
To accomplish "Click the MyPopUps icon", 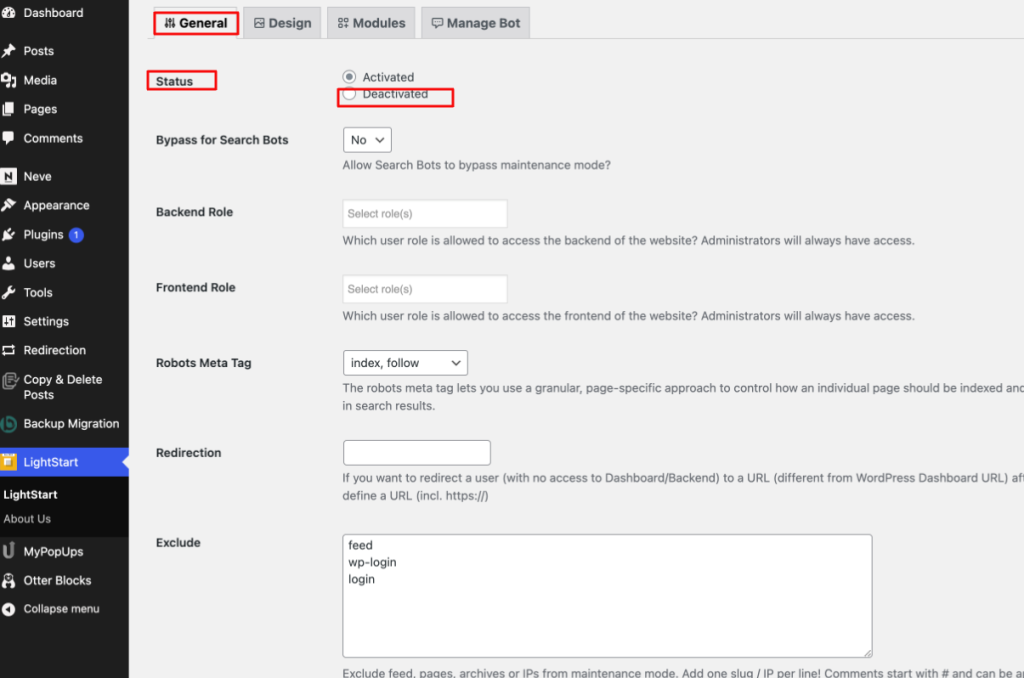I will point(8,551).
